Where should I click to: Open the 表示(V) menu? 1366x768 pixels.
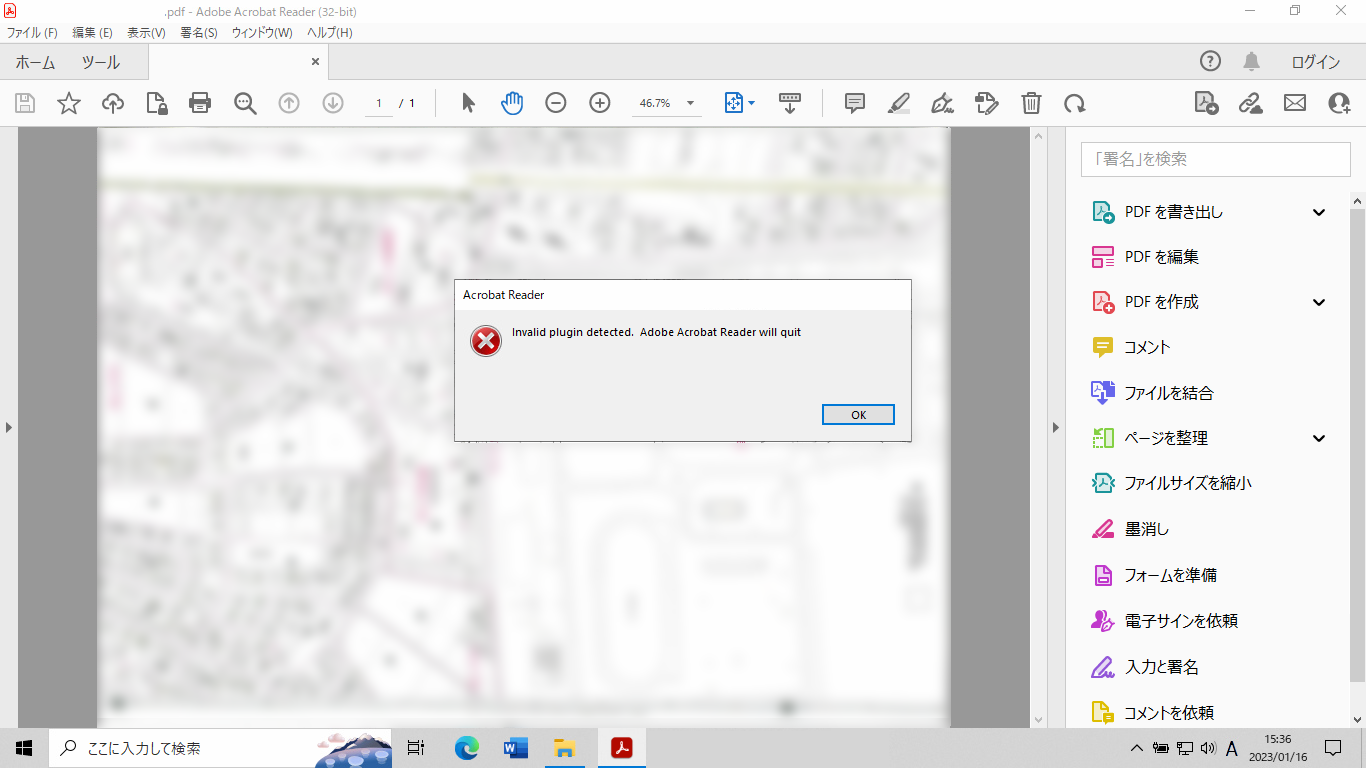pyautogui.click(x=146, y=33)
